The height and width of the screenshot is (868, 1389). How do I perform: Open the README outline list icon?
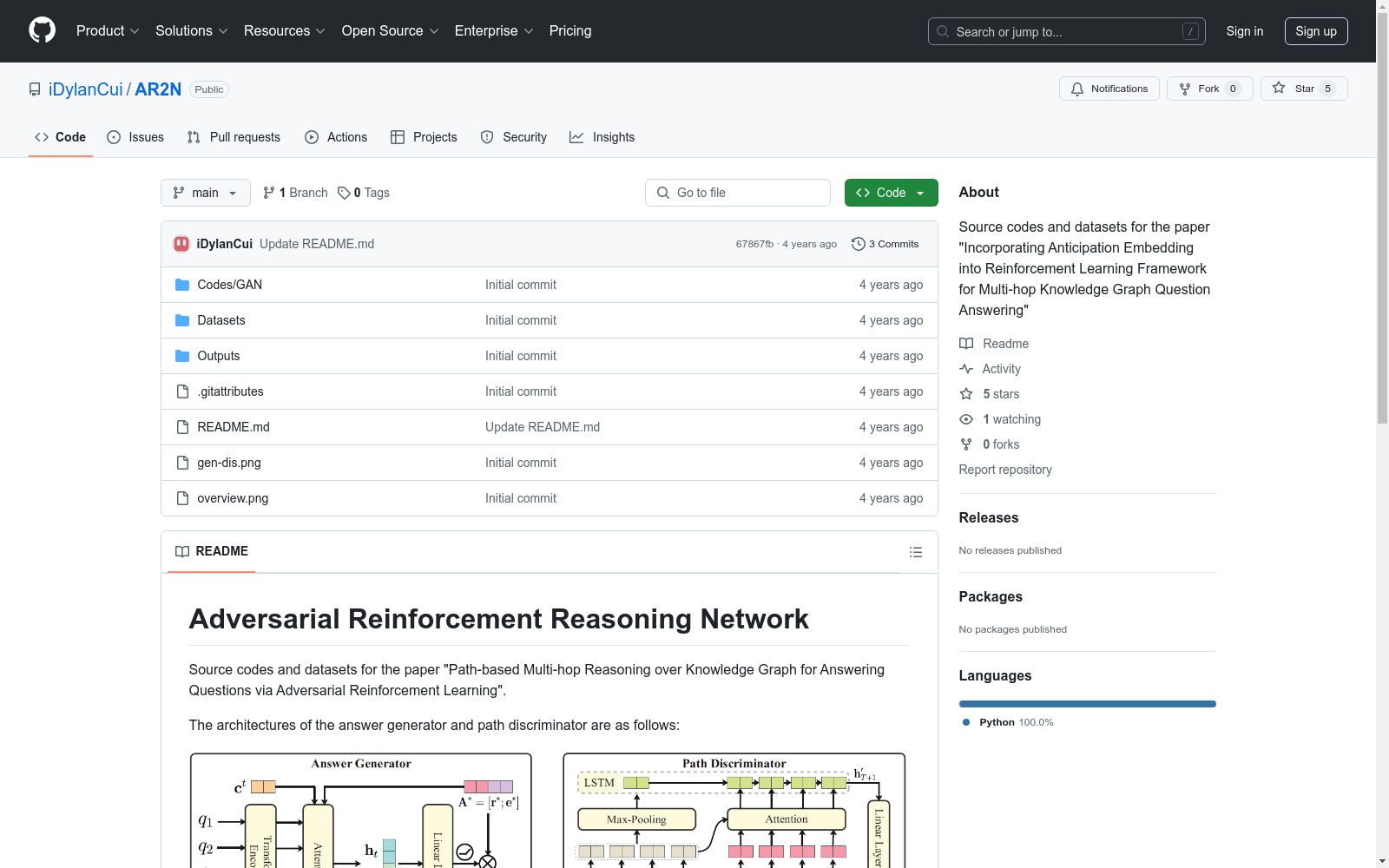915,552
